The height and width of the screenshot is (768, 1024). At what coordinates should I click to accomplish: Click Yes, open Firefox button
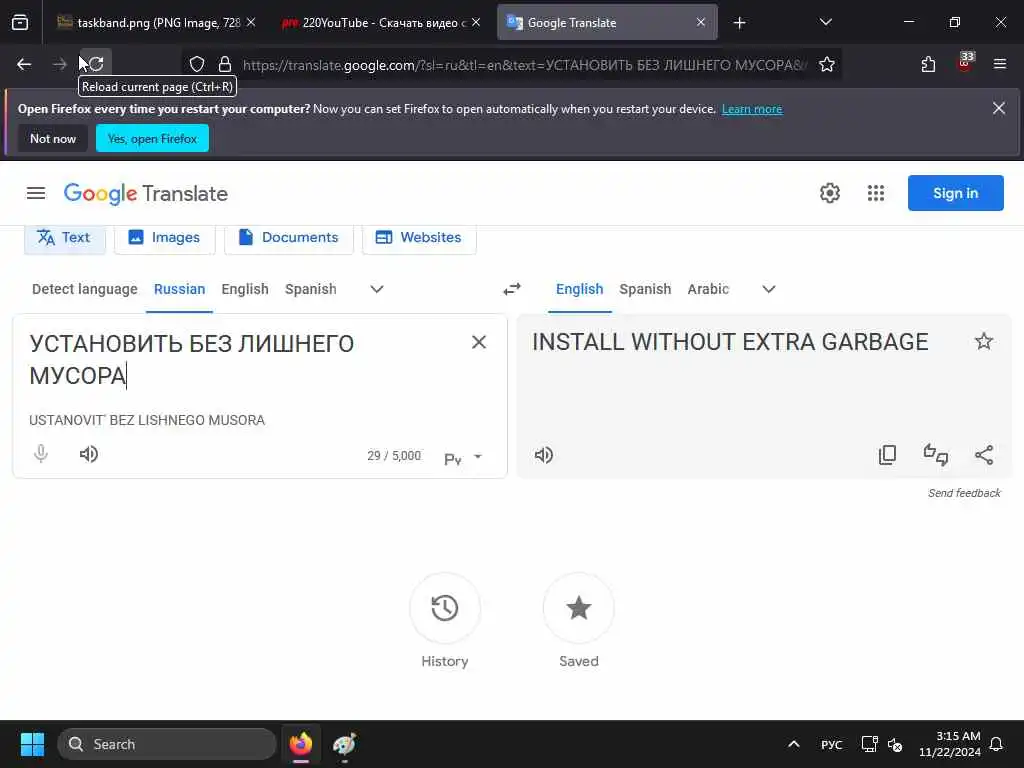click(152, 138)
